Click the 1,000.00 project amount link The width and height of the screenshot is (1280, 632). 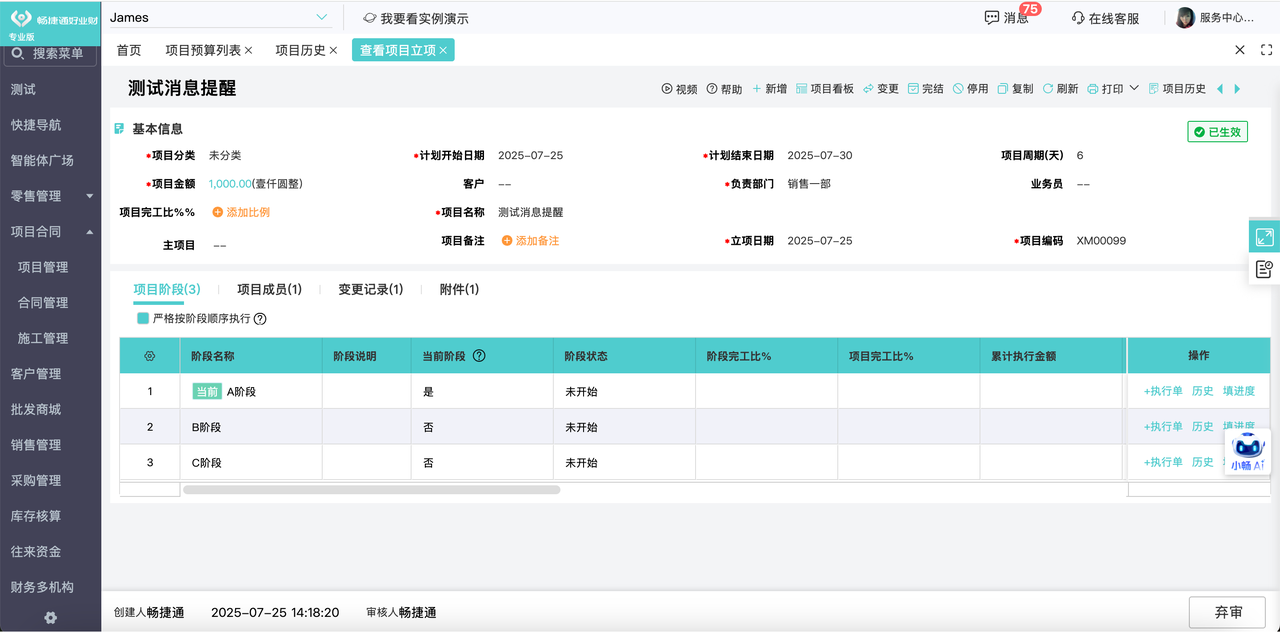(x=230, y=184)
